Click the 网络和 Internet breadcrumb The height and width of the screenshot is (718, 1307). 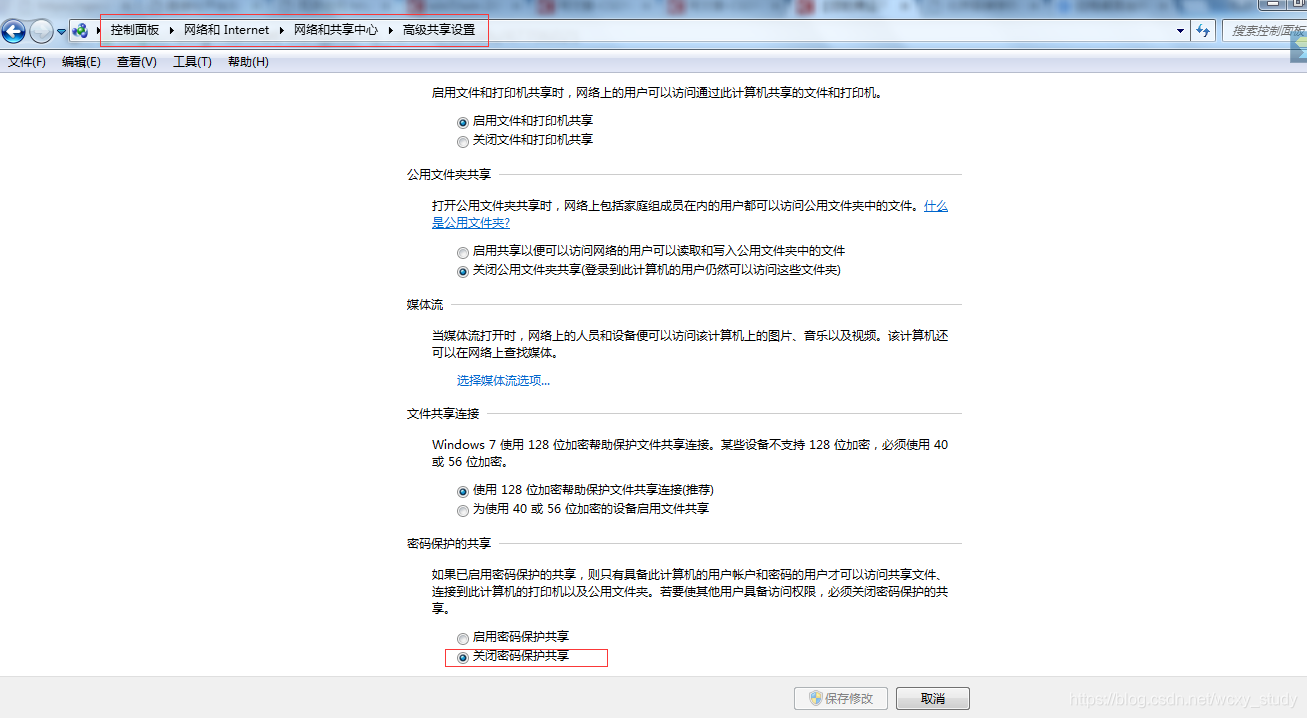coord(227,30)
